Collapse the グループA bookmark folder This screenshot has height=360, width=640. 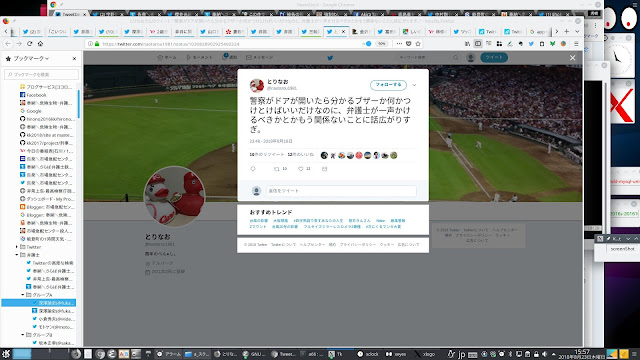pyautogui.click(x=23, y=295)
